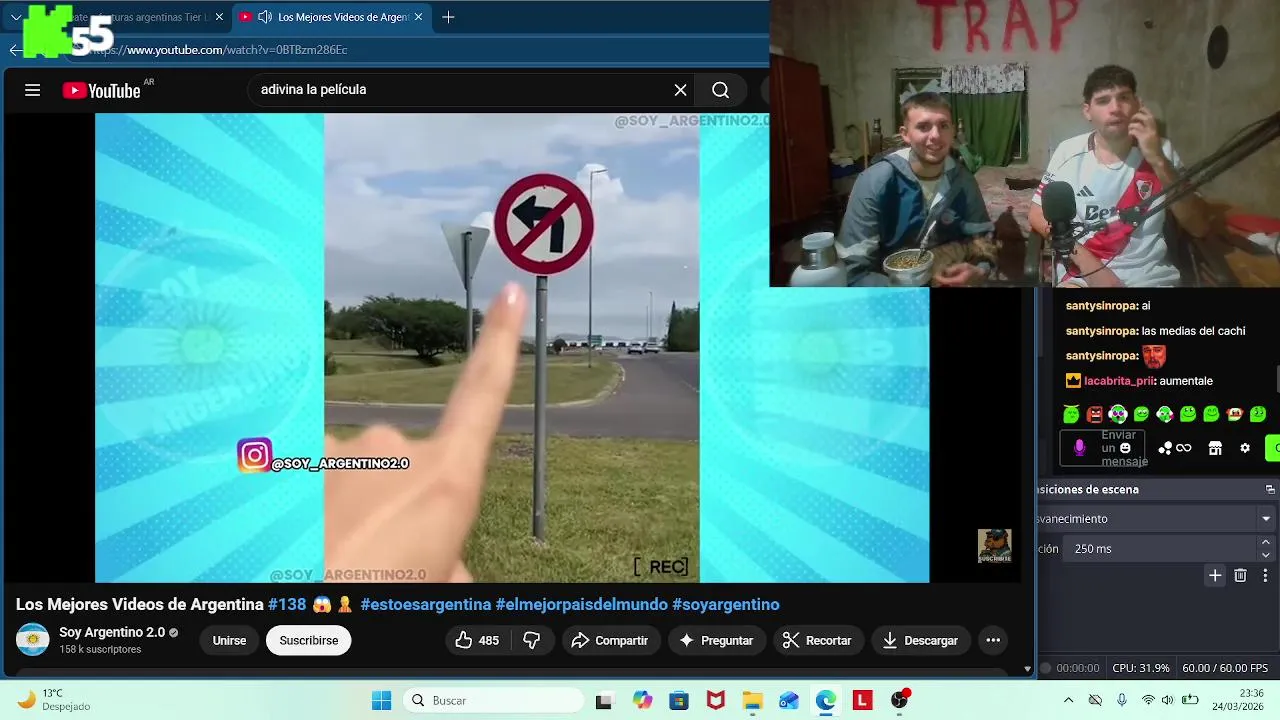Click the taskbar Buscar search box

coord(493,700)
